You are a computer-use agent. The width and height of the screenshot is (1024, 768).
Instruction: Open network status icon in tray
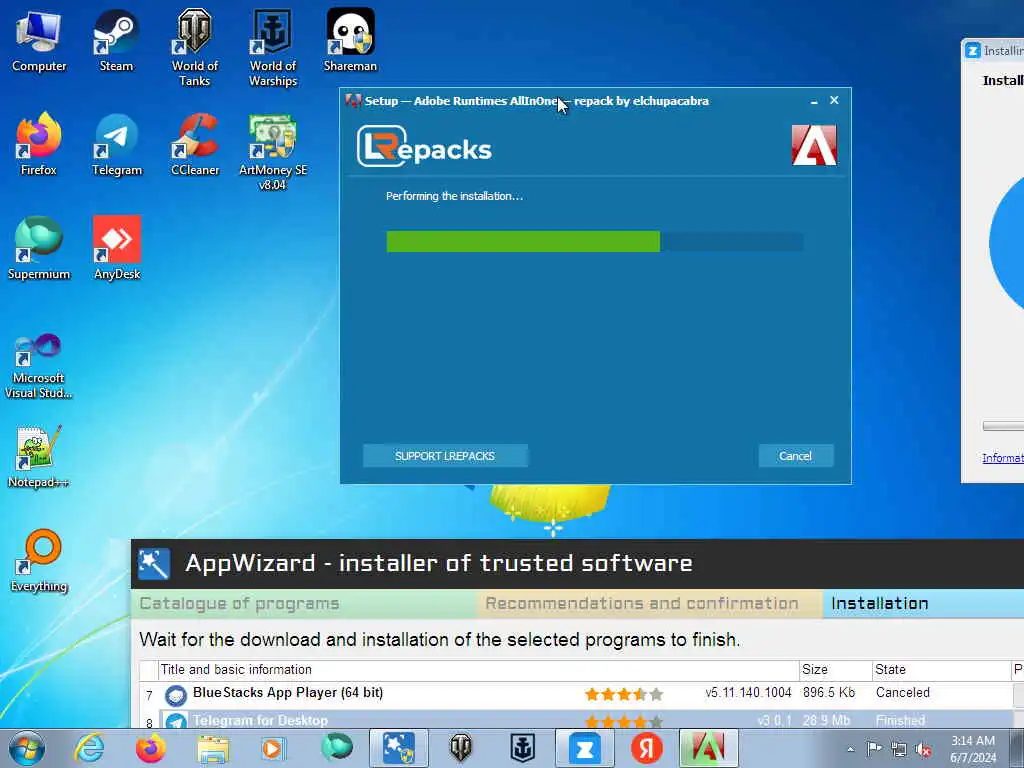[x=899, y=749]
